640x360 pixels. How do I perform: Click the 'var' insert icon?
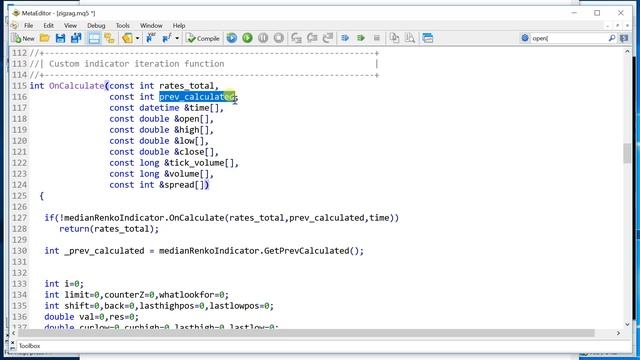(151, 38)
